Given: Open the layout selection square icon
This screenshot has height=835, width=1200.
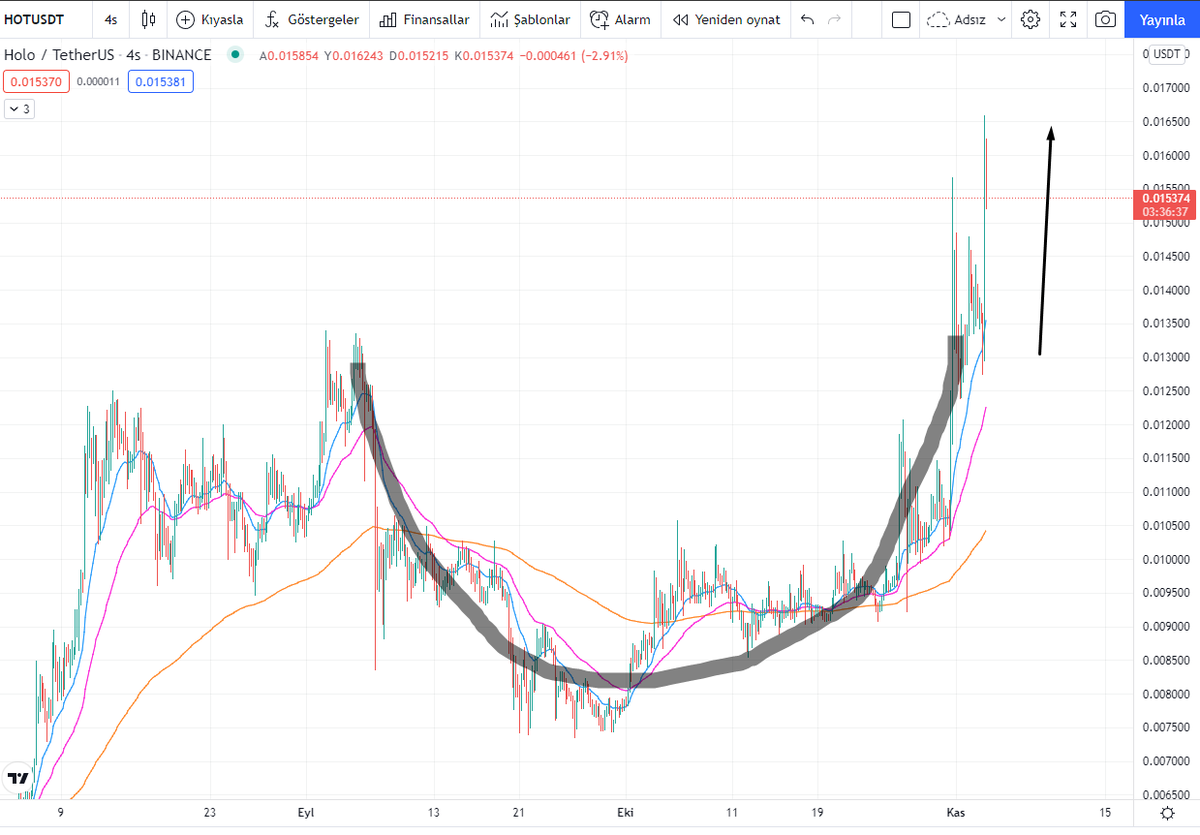Looking at the screenshot, I should 901,19.
